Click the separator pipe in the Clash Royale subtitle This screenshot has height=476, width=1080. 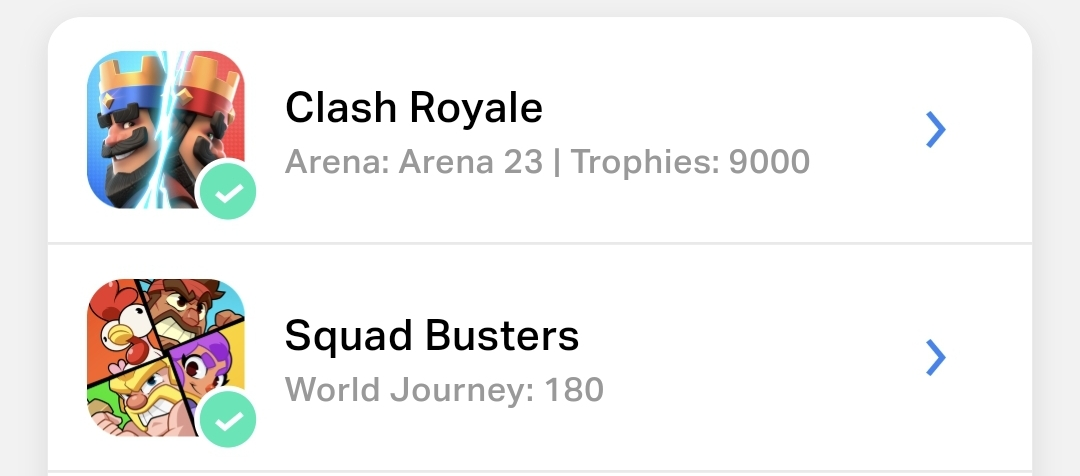[x=556, y=161]
